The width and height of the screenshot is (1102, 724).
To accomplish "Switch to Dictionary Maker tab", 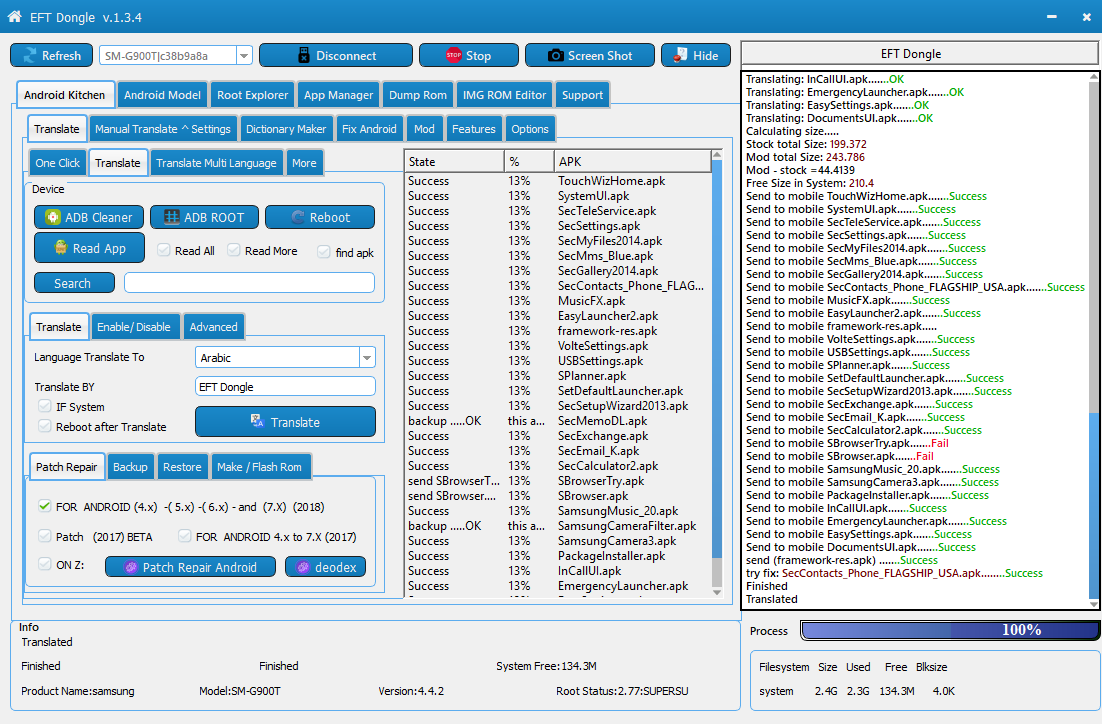I will [286, 129].
